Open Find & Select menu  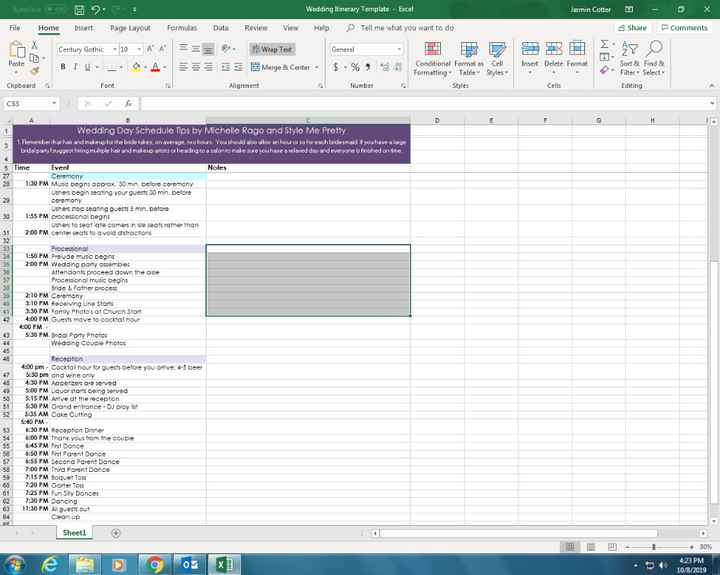(654, 59)
